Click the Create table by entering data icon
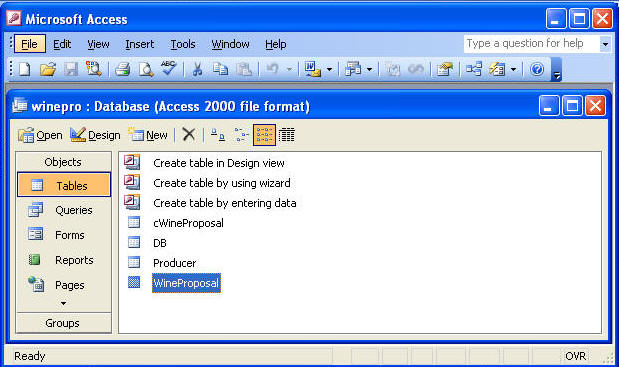 (132, 202)
